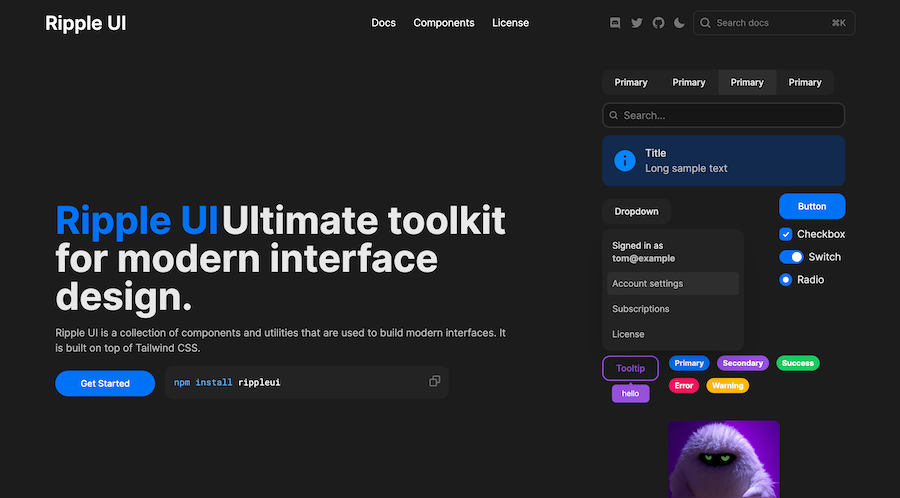900x498 pixels.
Task: Open the Dropdown menu button
Action: 637,211
